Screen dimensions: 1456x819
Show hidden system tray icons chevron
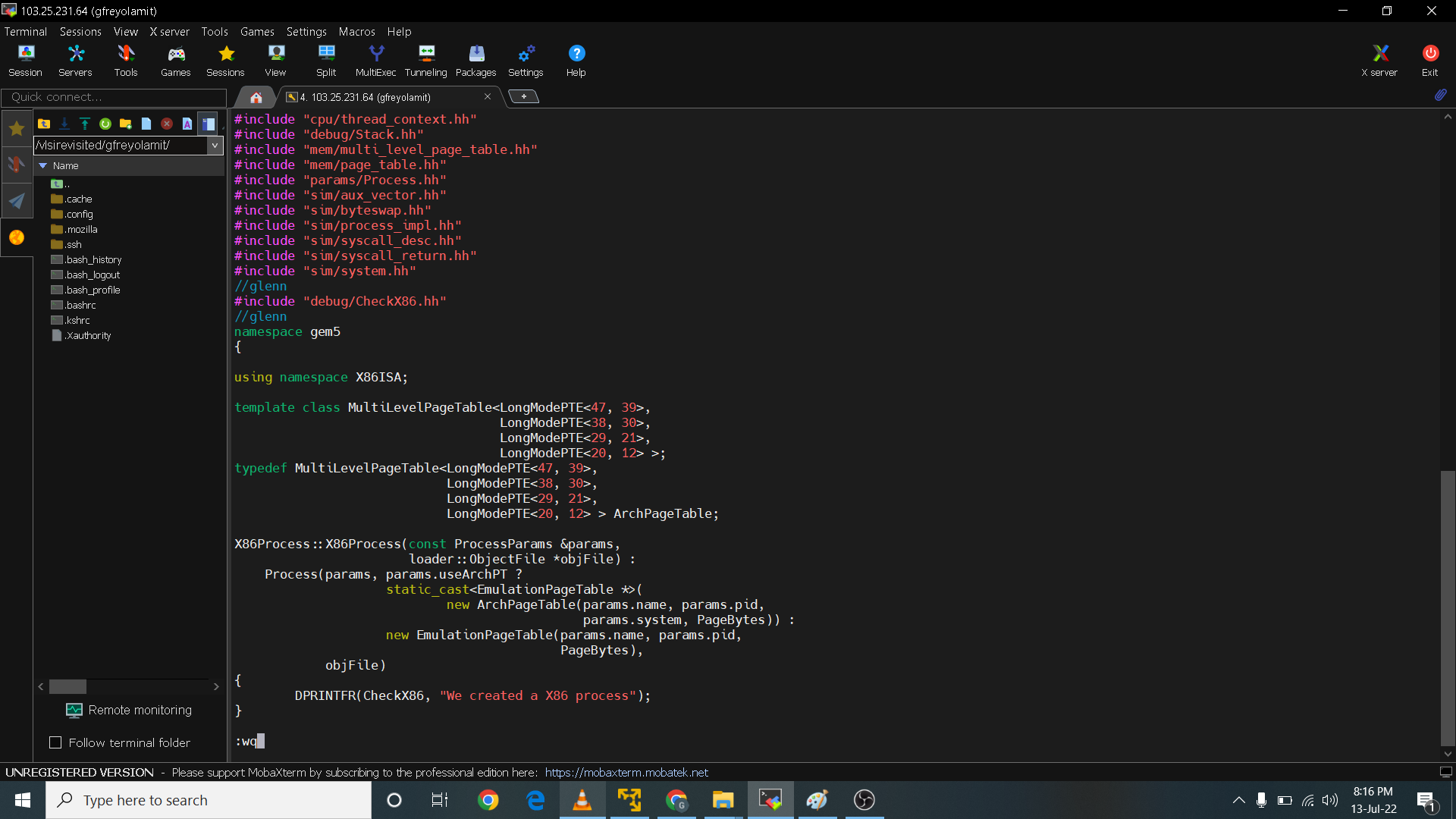[1238, 800]
